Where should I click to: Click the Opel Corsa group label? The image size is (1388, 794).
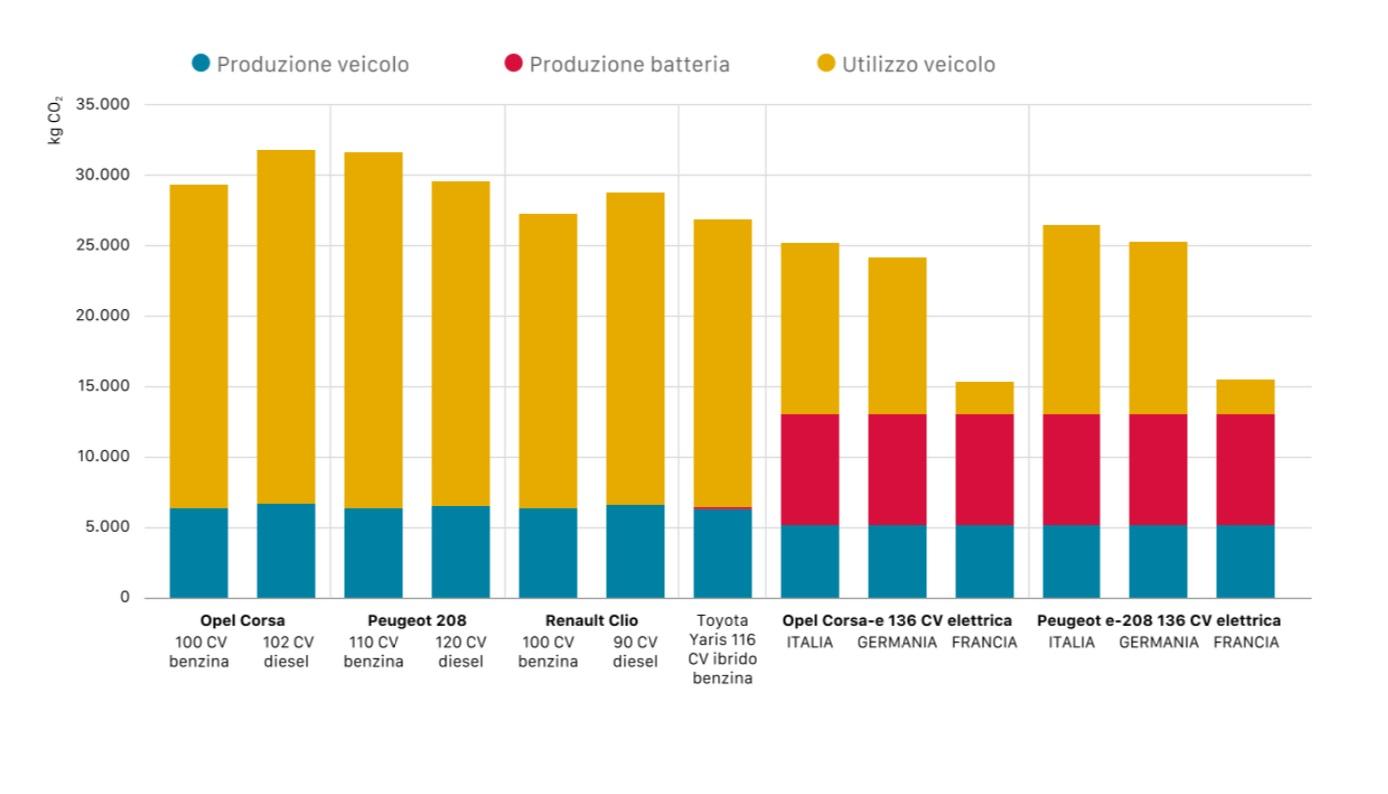pos(242,621)
